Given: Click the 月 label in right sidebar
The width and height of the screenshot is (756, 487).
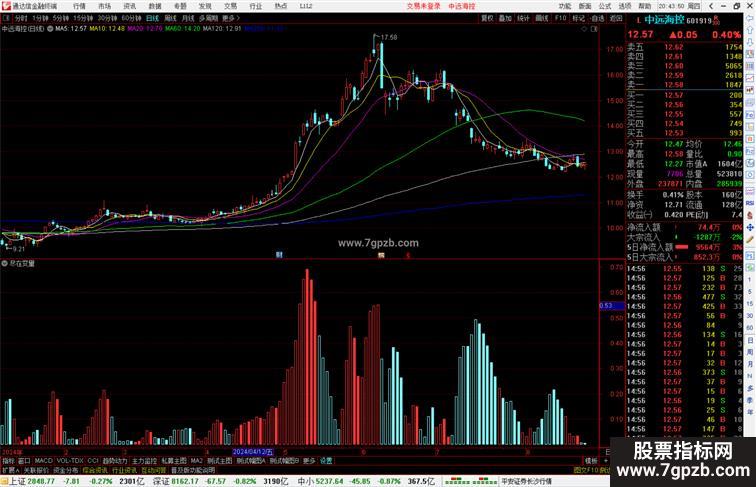Looking at the screenshot, I should 750,365.
